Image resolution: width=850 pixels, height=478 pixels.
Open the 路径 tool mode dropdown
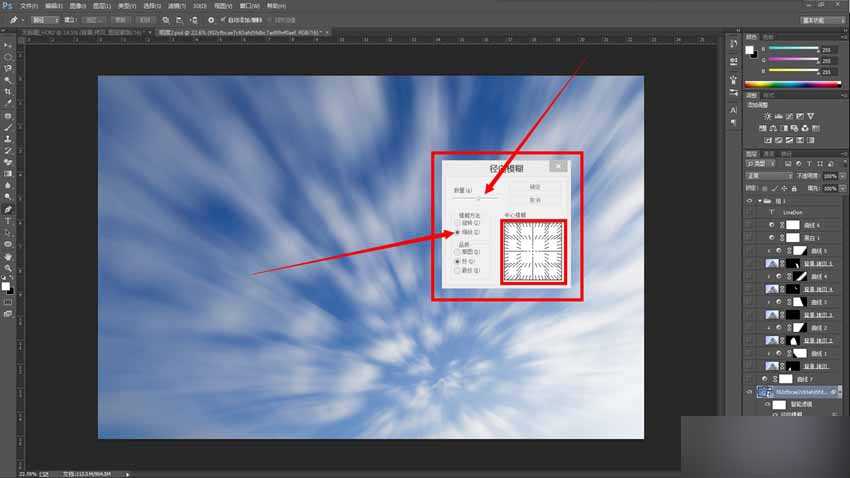tap(44, 20)
